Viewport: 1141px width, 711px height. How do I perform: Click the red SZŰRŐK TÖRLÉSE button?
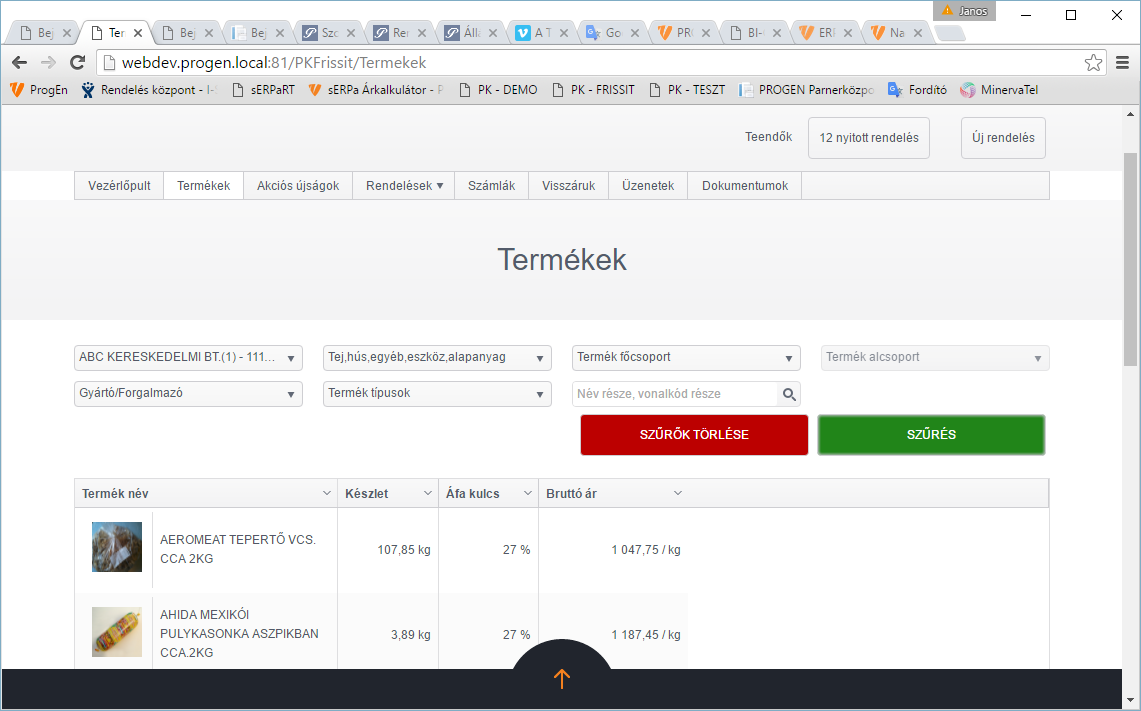click(694, 434)
